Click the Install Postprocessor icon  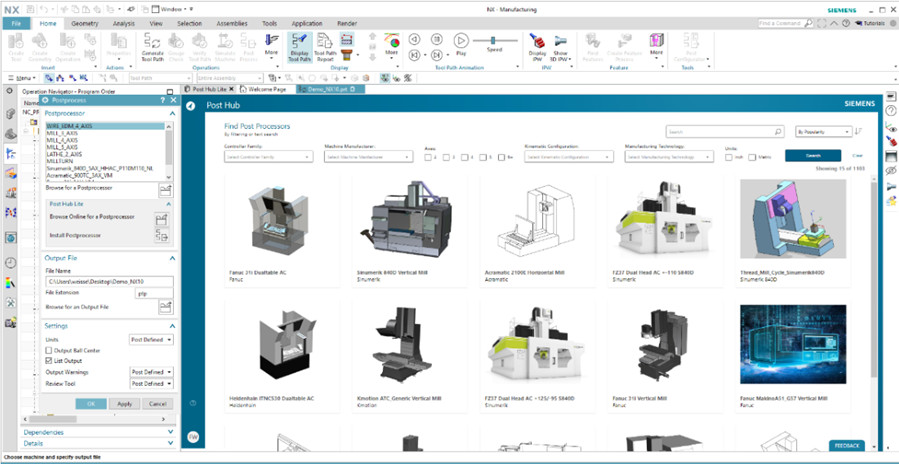(x=161, y=237)
